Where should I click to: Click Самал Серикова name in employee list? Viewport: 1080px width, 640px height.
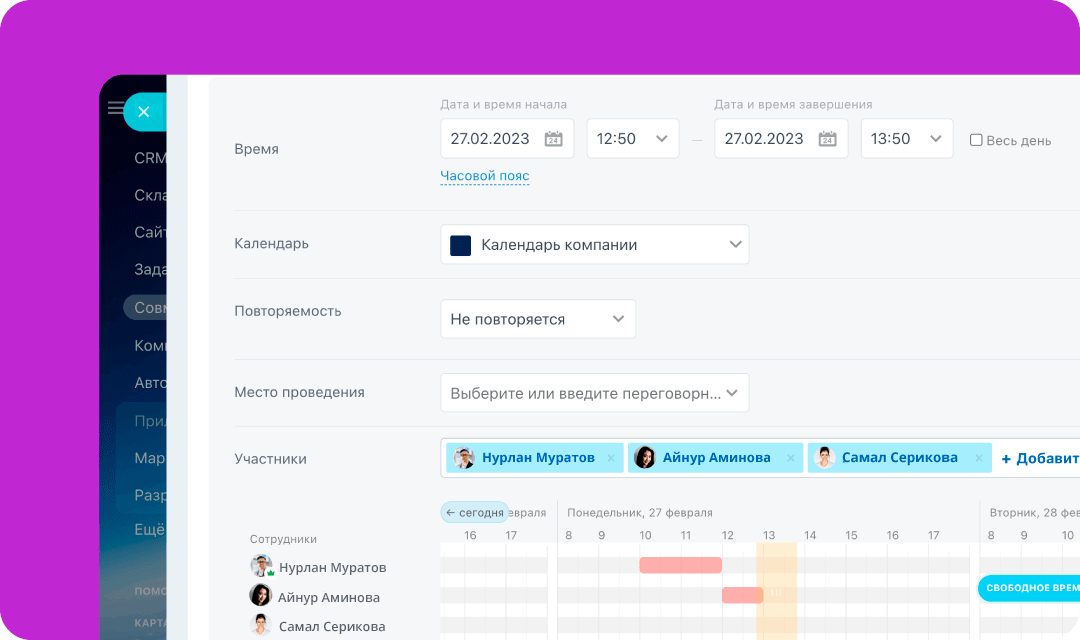coord(332,627)
